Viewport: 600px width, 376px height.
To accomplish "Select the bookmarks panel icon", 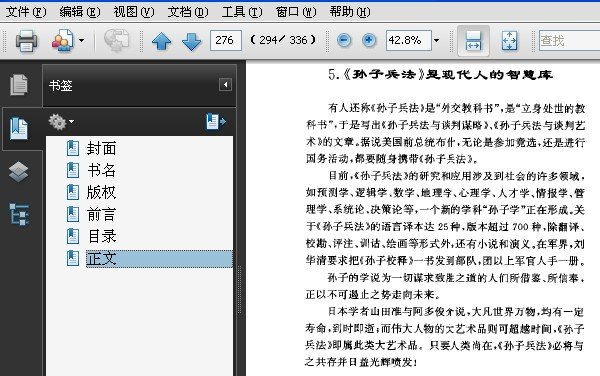I will coord(19,129).
